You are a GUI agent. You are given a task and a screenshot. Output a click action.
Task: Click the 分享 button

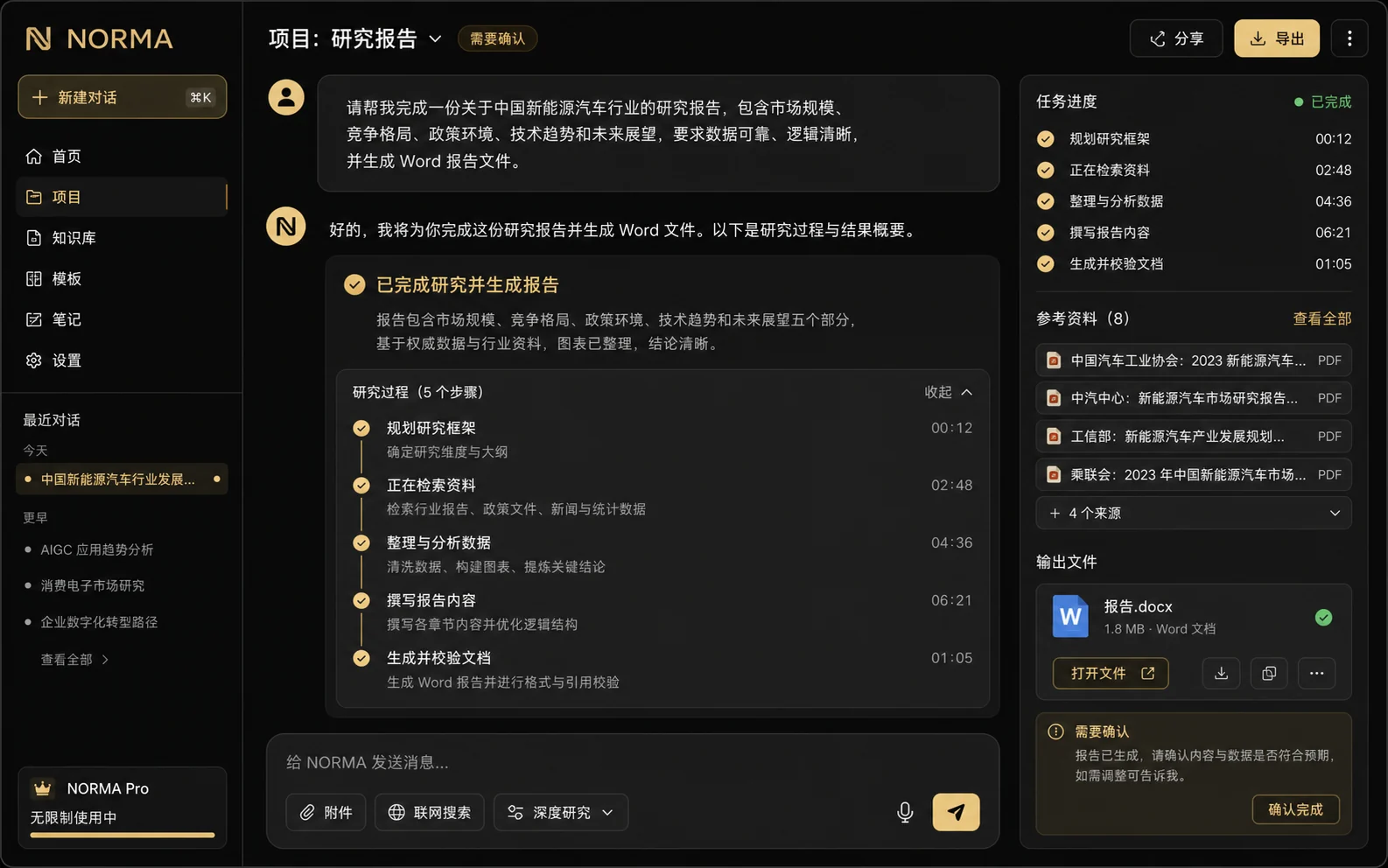click(1176, 38)
